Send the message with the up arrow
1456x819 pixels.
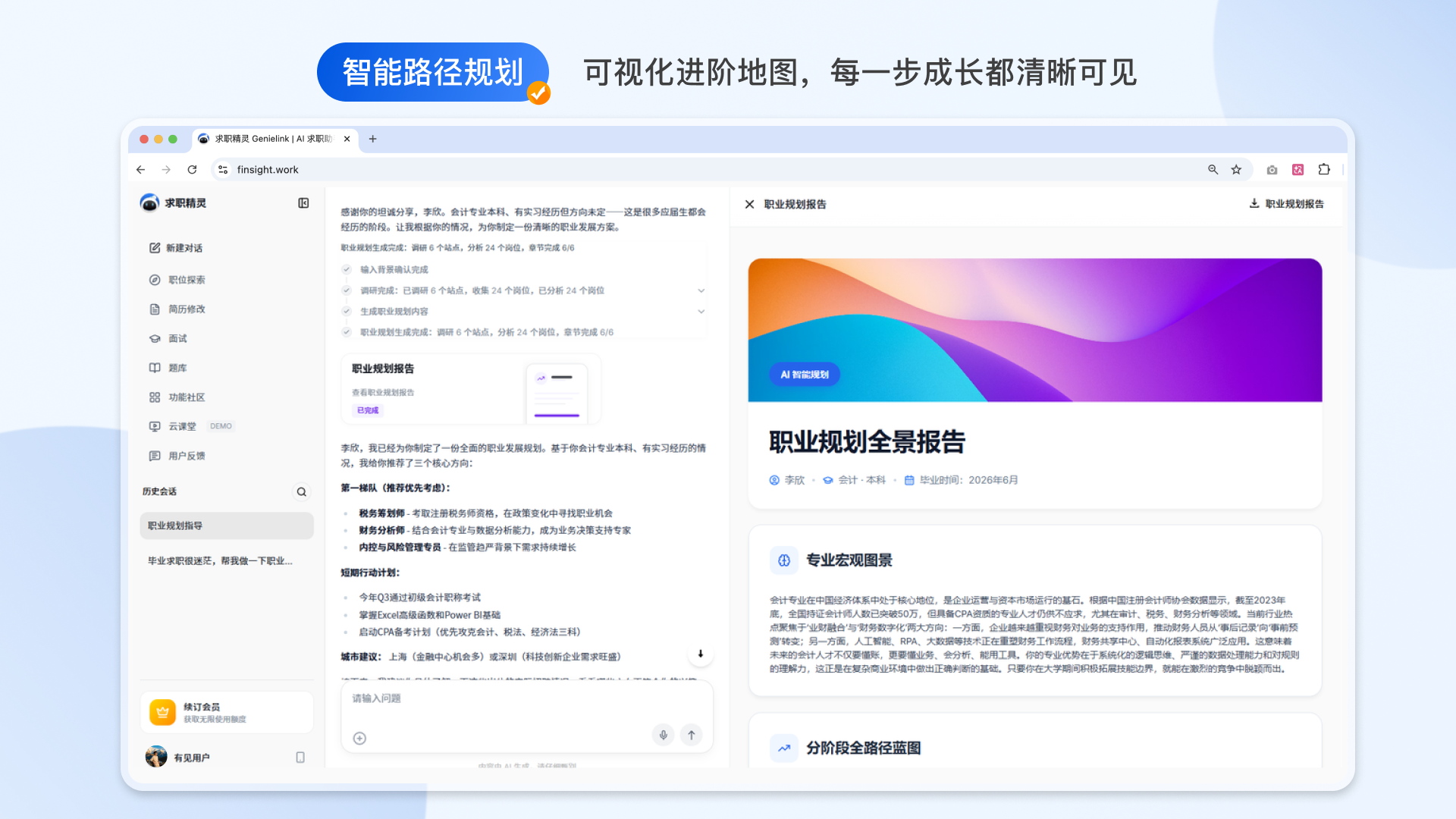[692, 735]
